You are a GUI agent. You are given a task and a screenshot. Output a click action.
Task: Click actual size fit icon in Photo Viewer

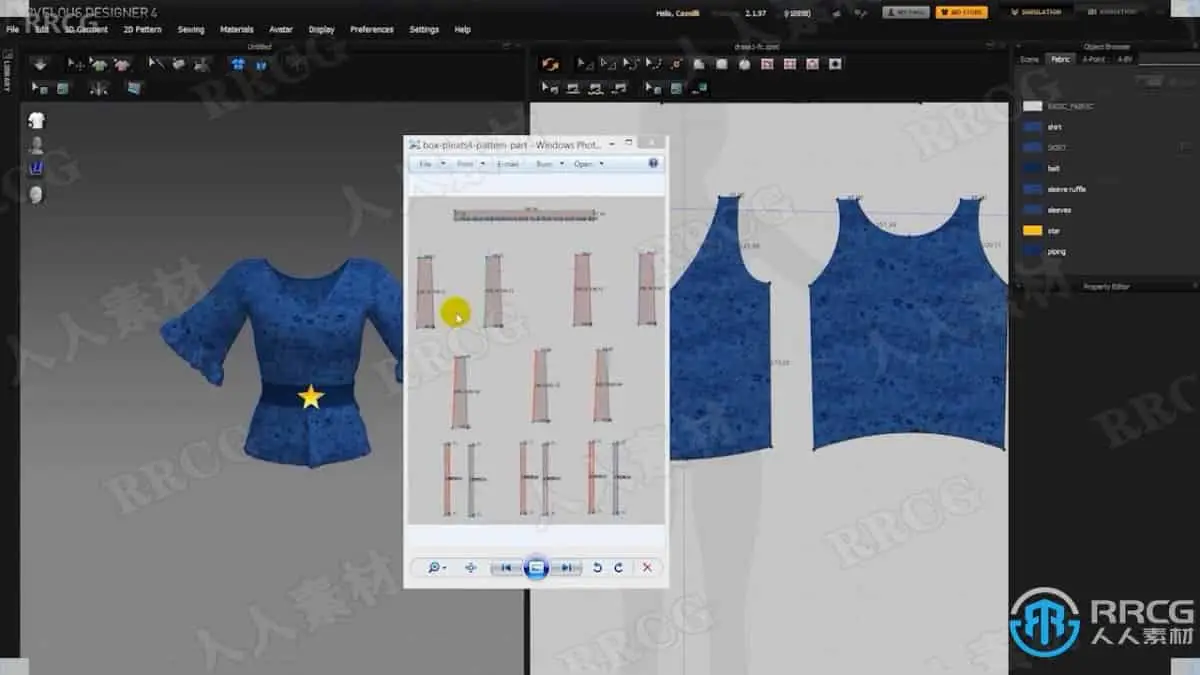click(x=470, y=567)
